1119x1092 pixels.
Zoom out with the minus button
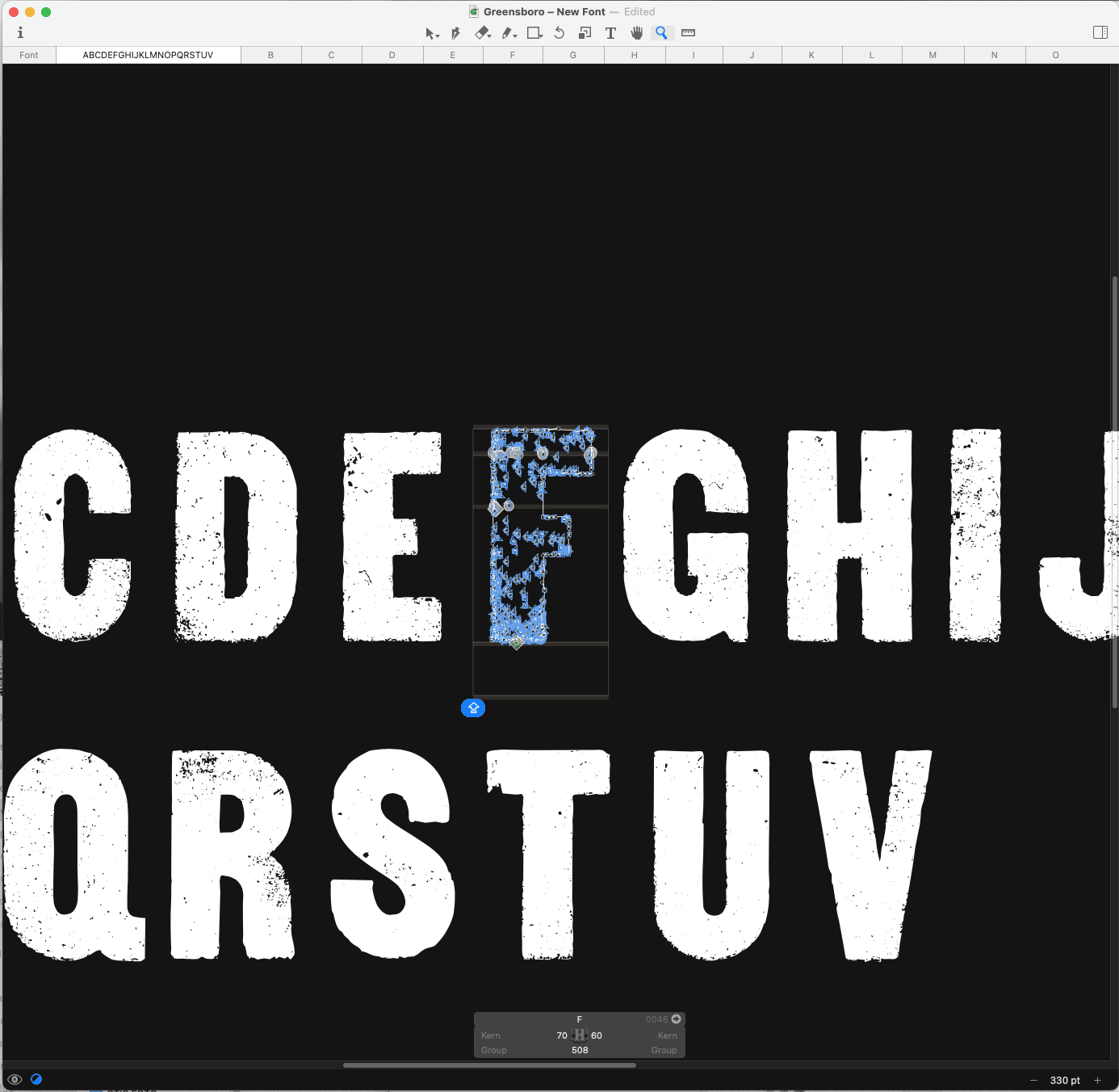1033,1080
